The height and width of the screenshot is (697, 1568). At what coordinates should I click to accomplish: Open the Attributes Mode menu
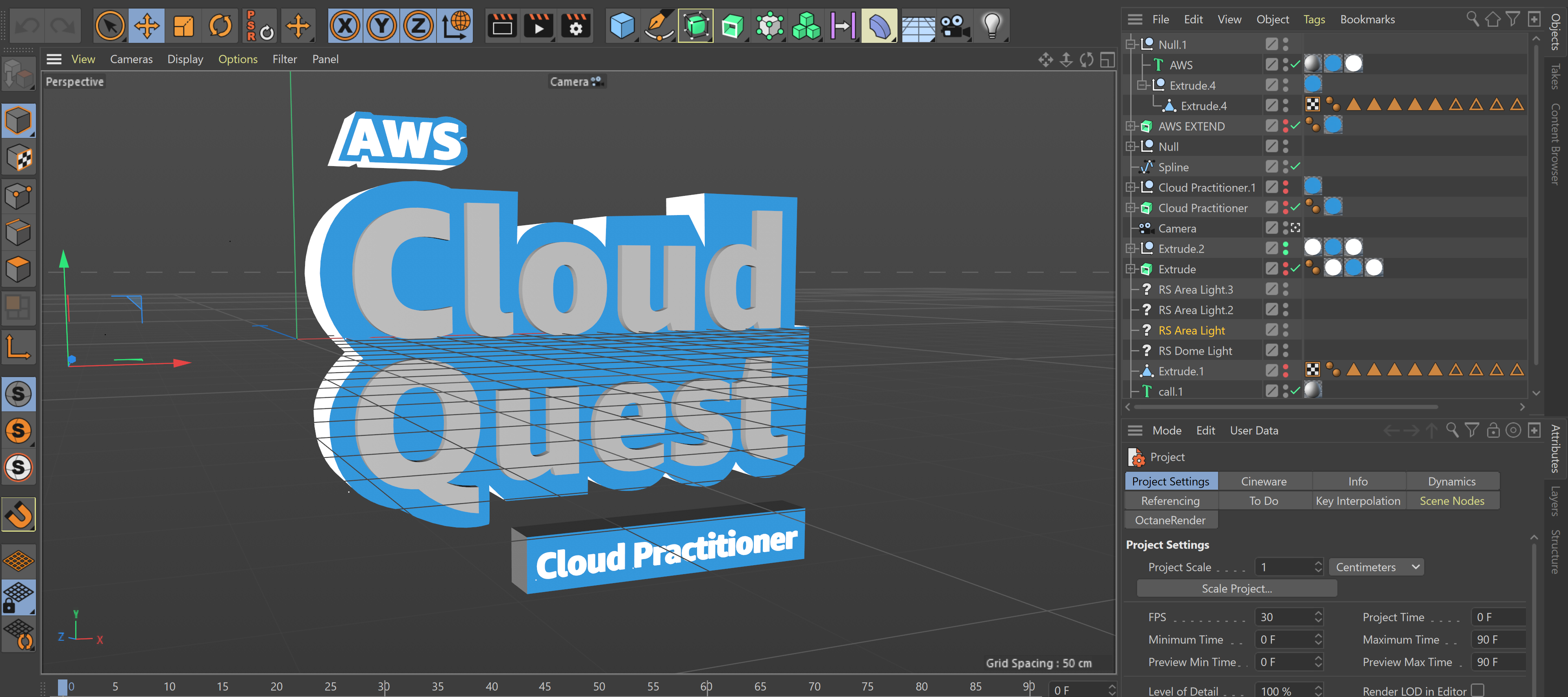(x=1166, y=431)
